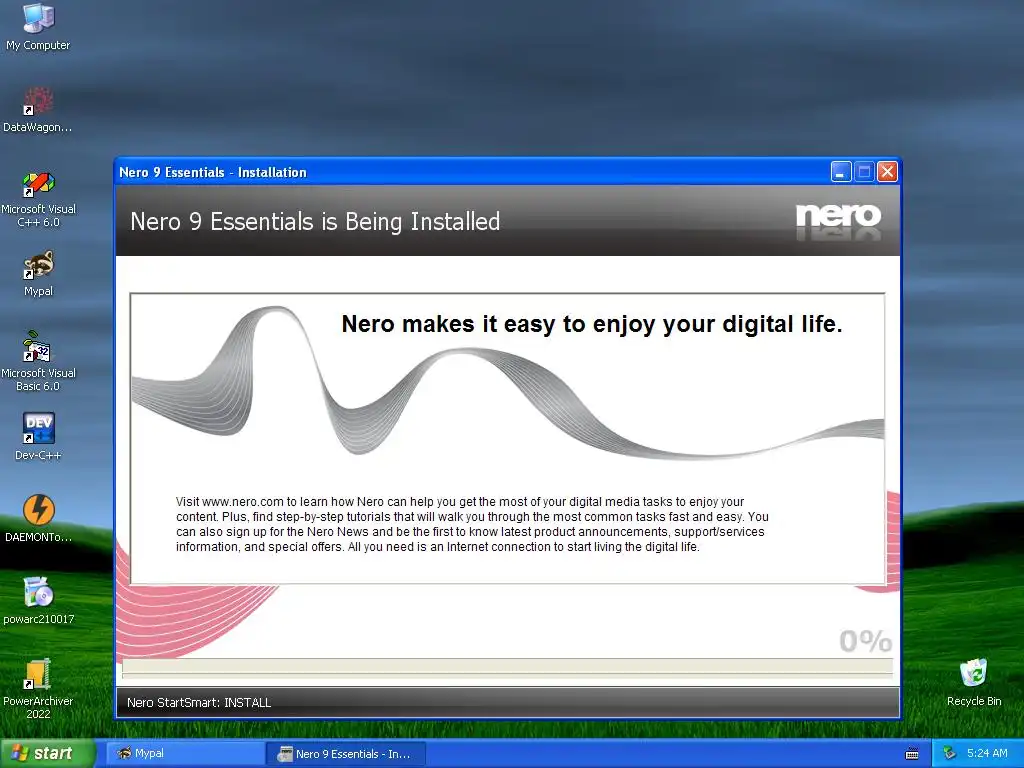Select the Recycle Bin icon
This screenshot has width=1024, height=768.
point(974,682)
